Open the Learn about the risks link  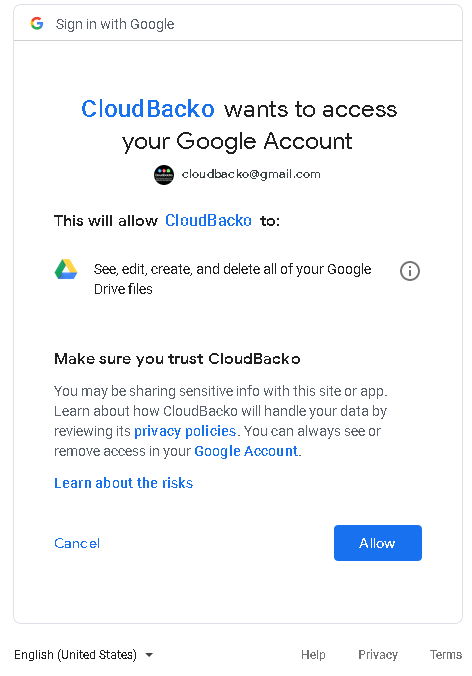[x=124, y=483]
